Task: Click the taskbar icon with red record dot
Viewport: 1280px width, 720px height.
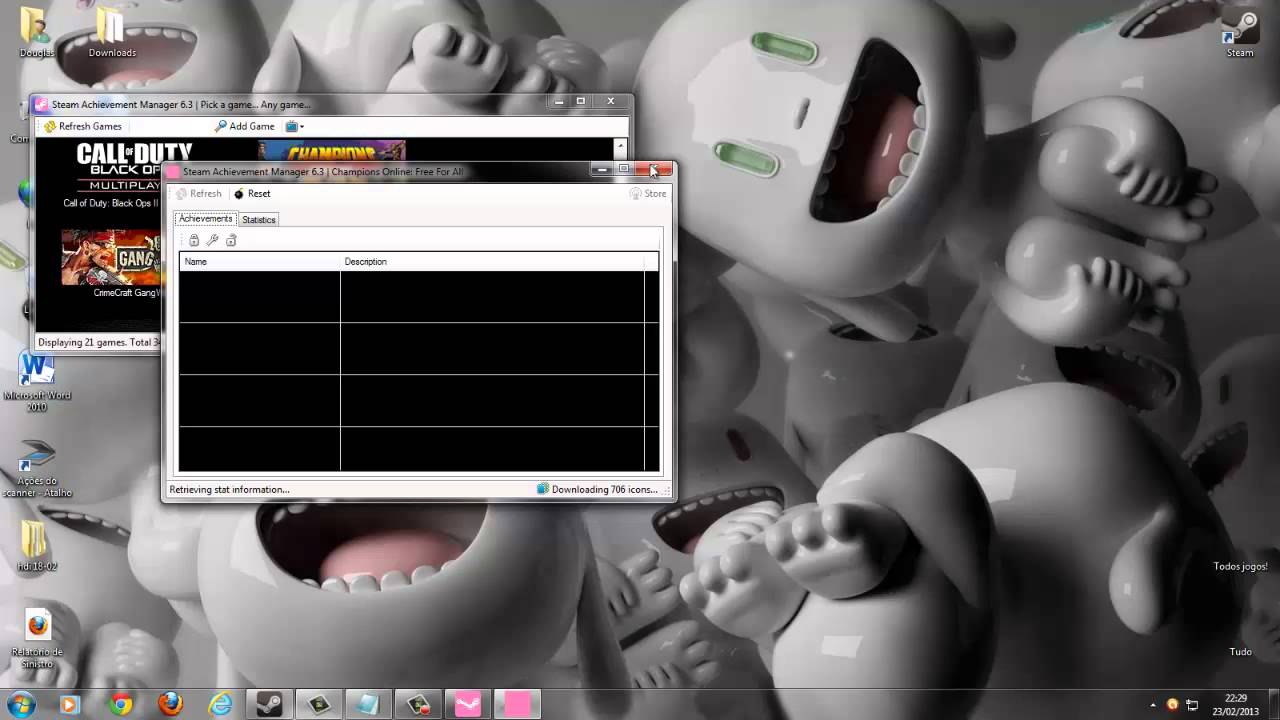Action: [x=418, y=705]
